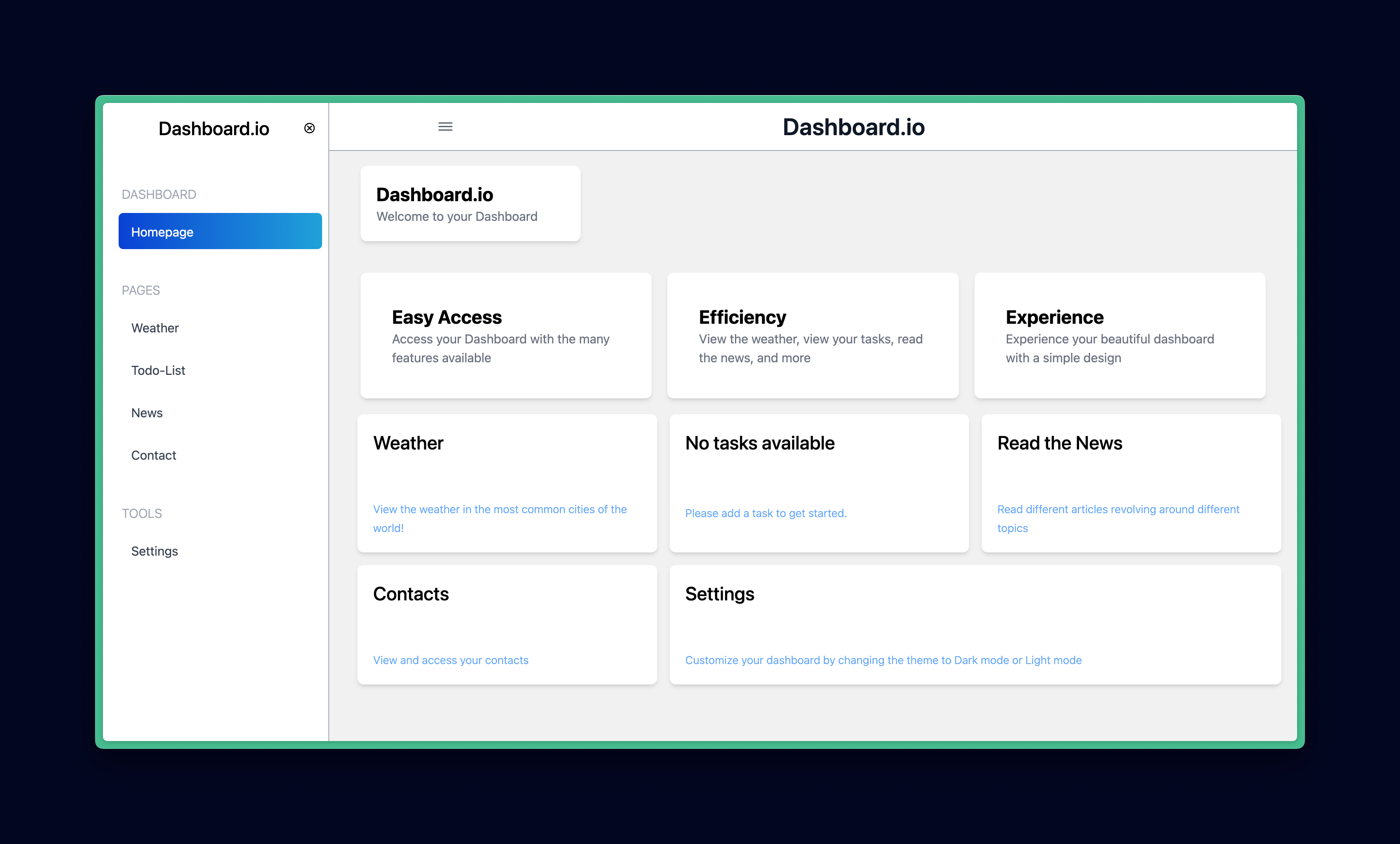
Task: Click 'View the weather in the most common cities' link
Action: 500,518
